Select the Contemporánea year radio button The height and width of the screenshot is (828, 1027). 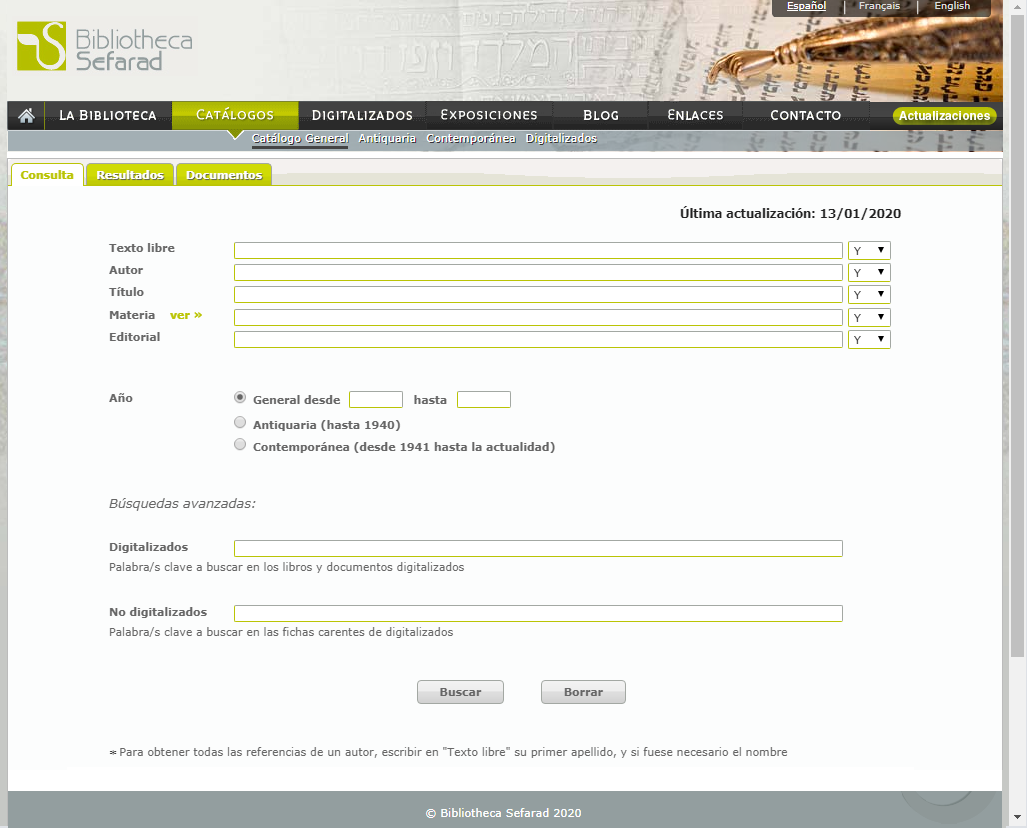click(x=240, y=445)
